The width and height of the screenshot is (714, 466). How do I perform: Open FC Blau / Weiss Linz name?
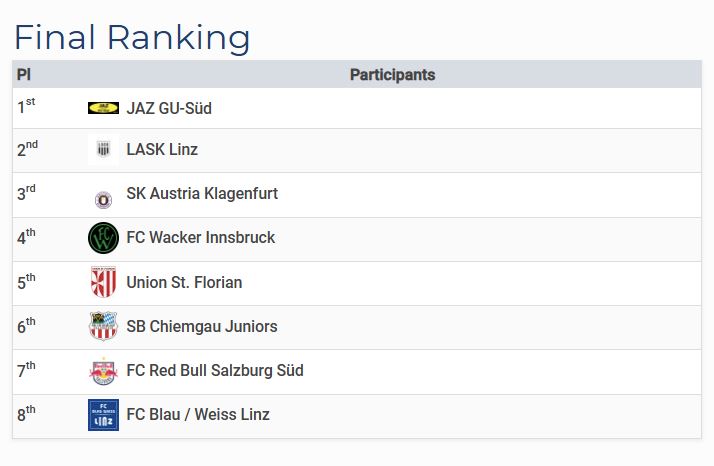[198, 415]
